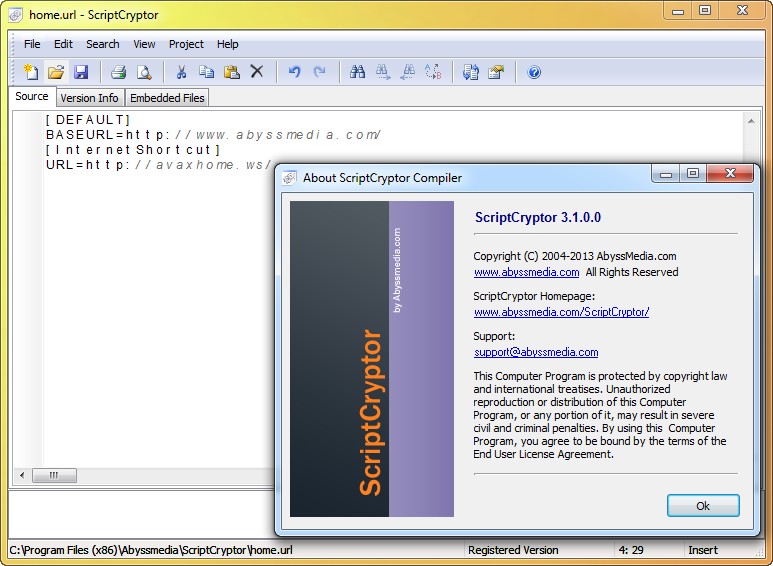The height and width of the screenshot is (566, 773).
Task: Click the URL=http://avaxhome.ws line
Action: pyautogui.click(x=159, y=164)
